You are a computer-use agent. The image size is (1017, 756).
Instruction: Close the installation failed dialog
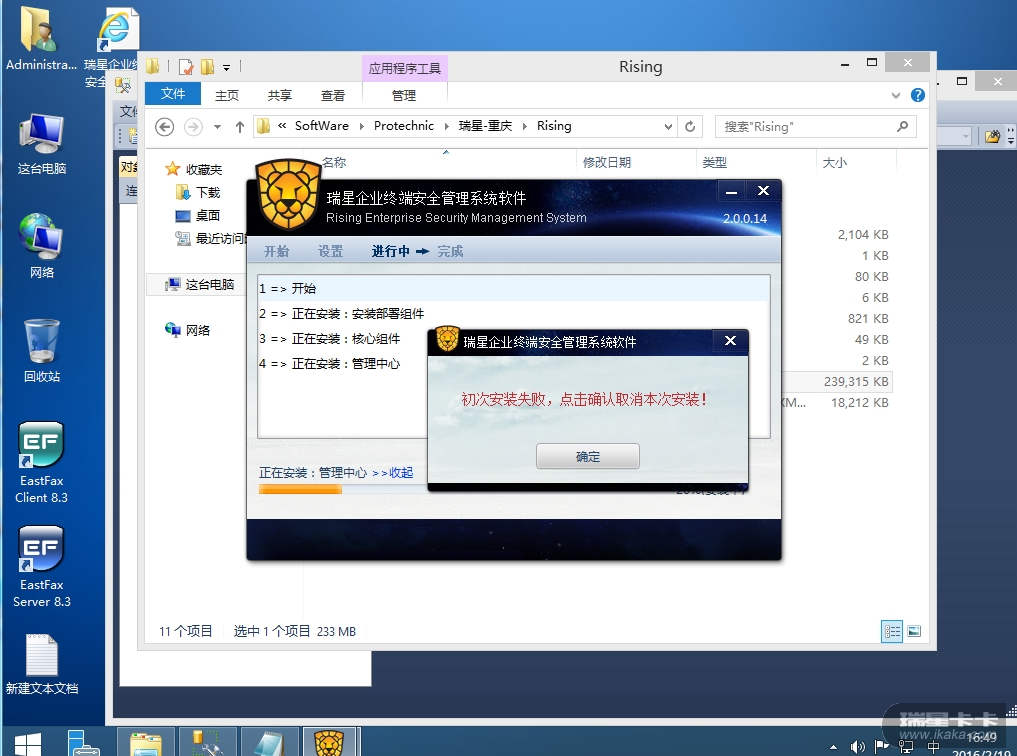[730, 341]
